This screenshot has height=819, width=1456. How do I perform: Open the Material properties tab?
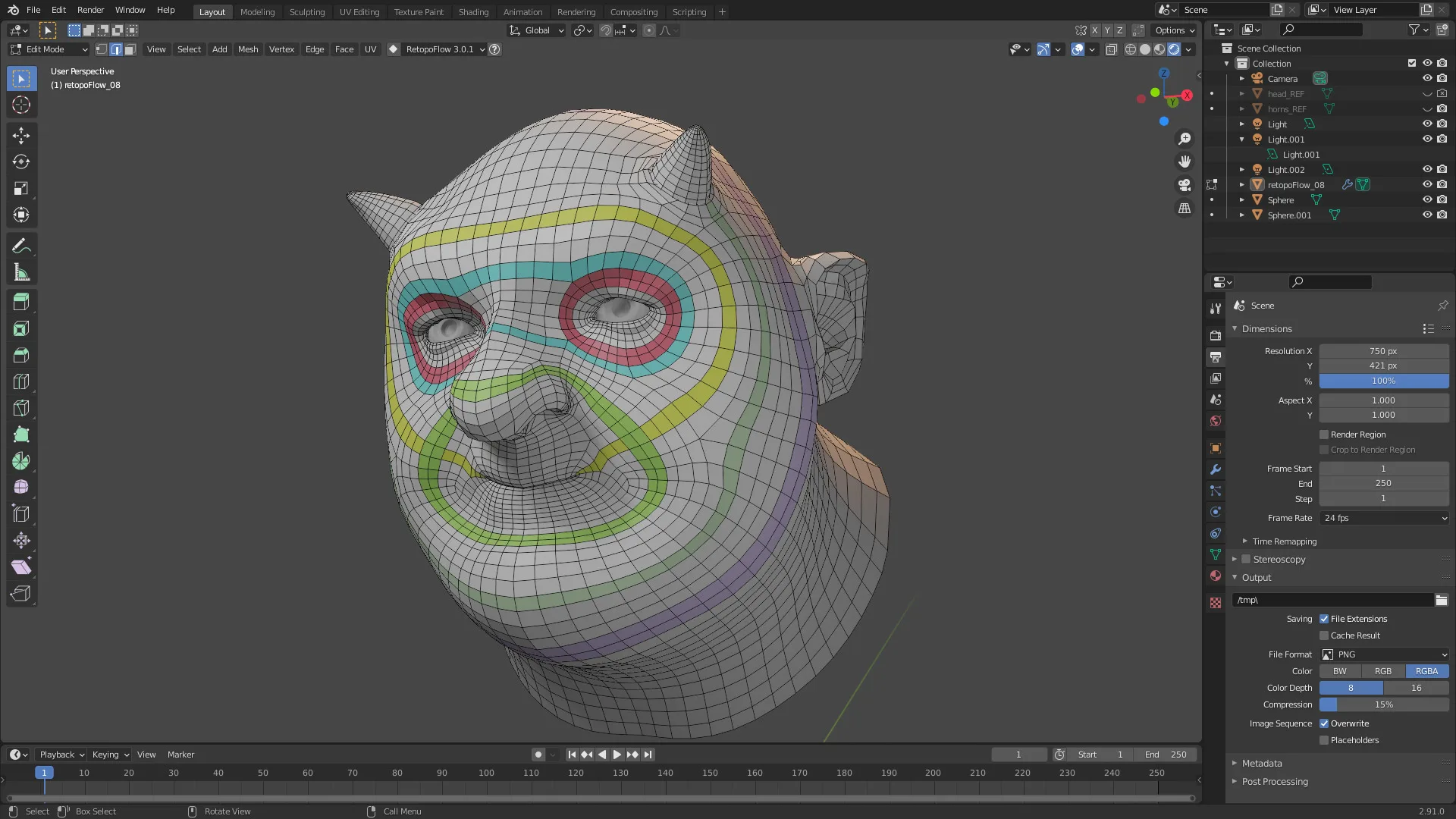1216,576
